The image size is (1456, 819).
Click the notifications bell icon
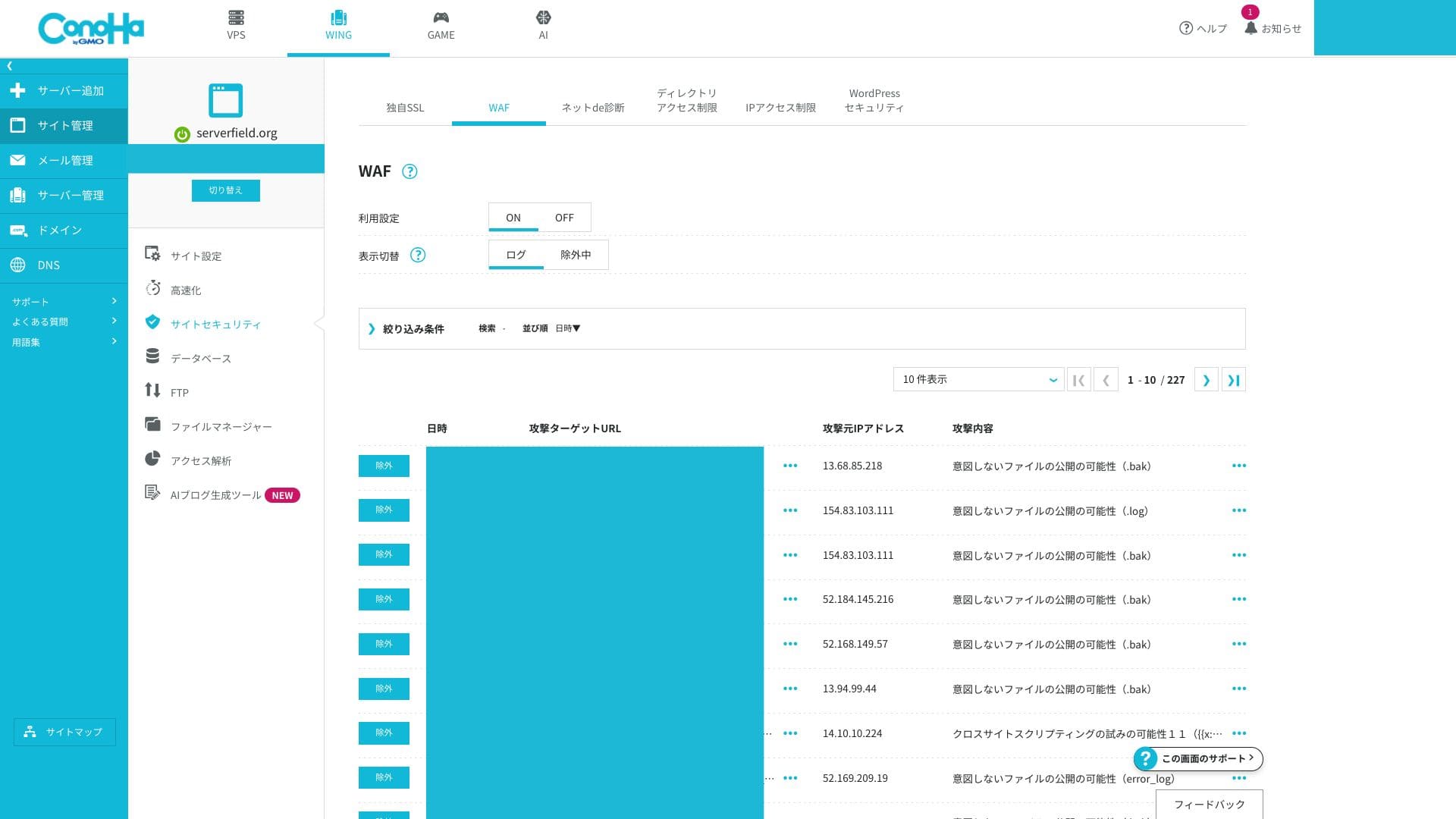[1250, 28]
